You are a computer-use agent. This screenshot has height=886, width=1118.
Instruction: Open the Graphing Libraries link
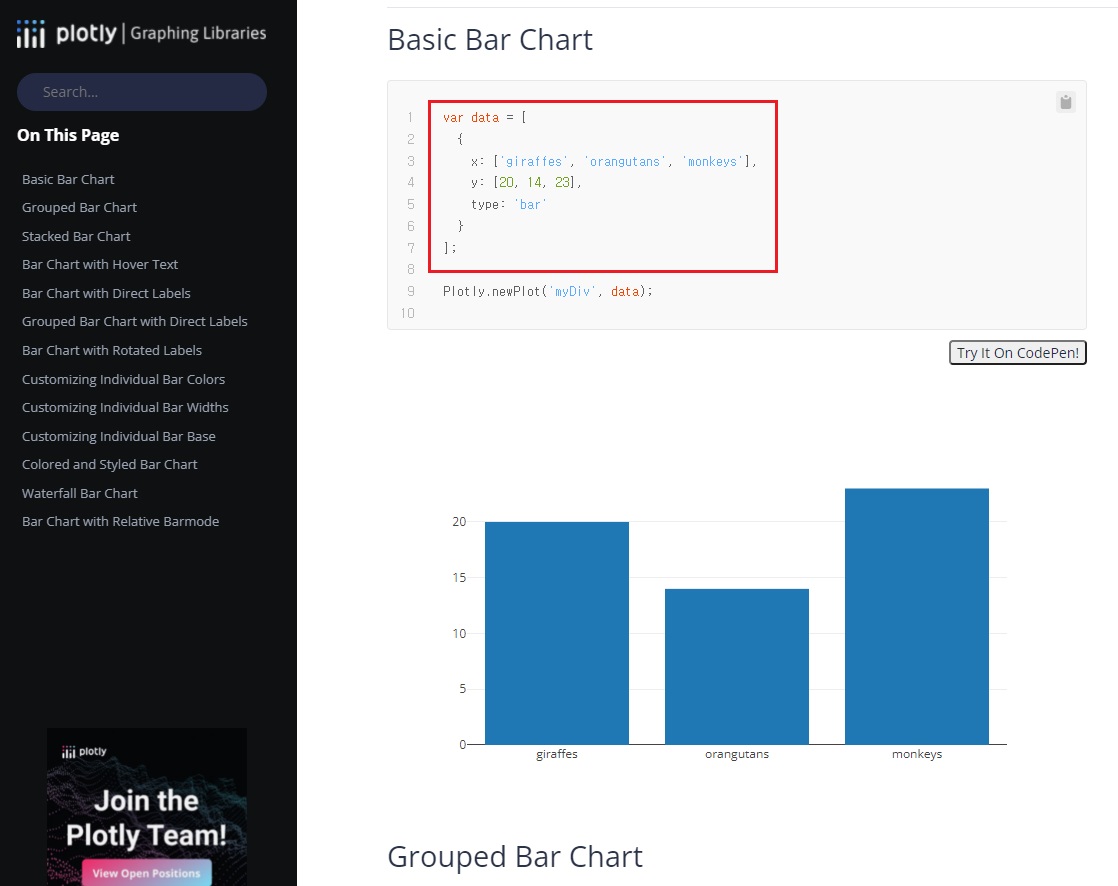[x=198, y=34]
